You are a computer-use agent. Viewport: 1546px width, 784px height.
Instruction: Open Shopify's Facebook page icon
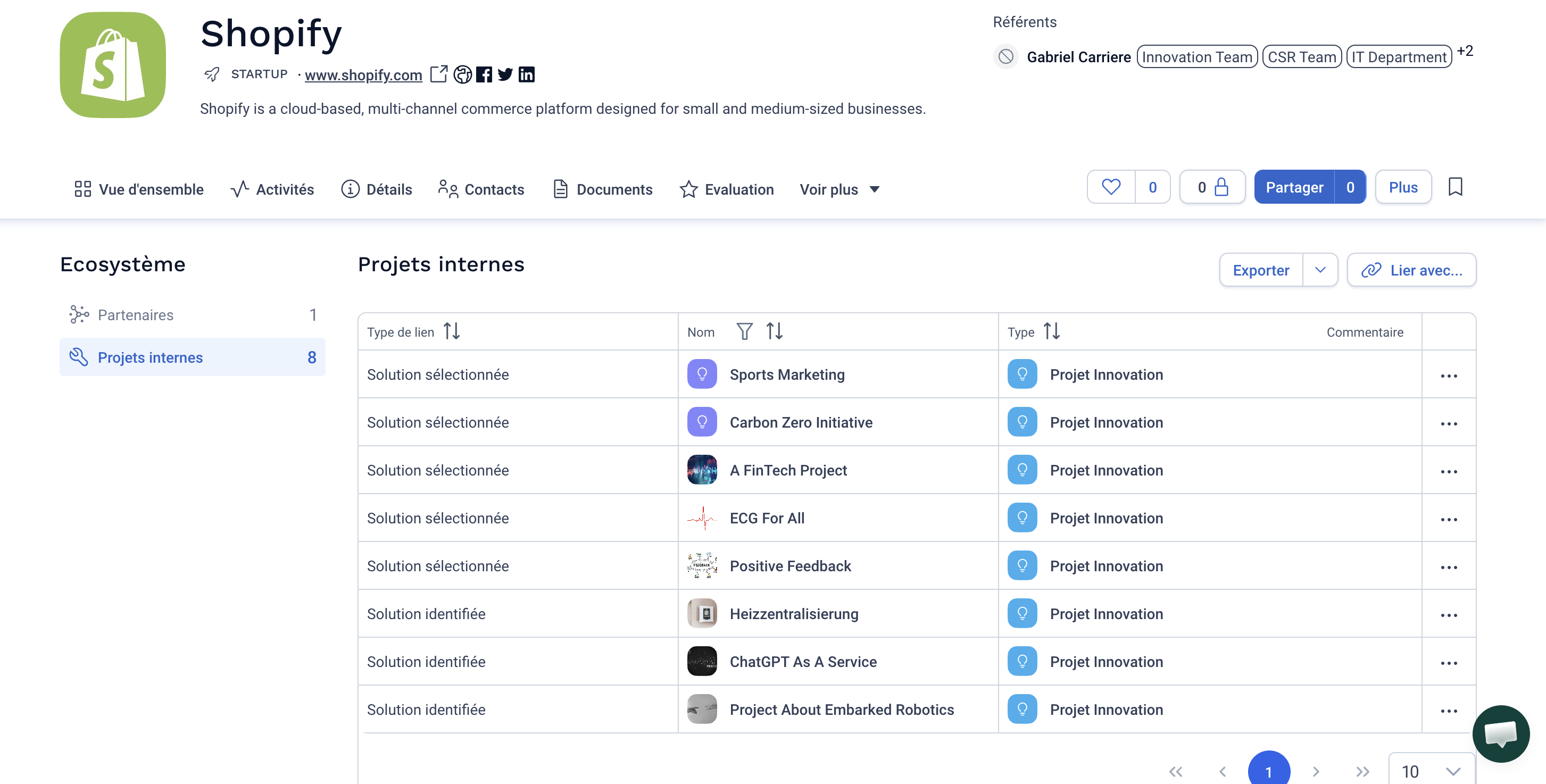pyautogui.click(x=484, y=74)
